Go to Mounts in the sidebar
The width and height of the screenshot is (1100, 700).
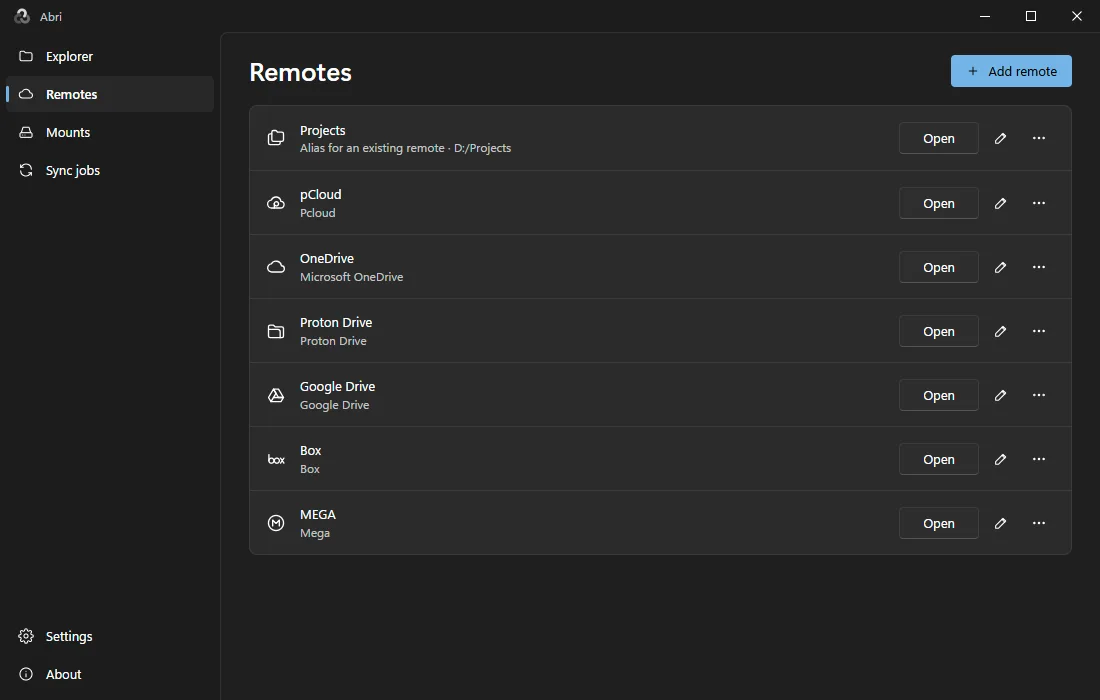[110, 132]
